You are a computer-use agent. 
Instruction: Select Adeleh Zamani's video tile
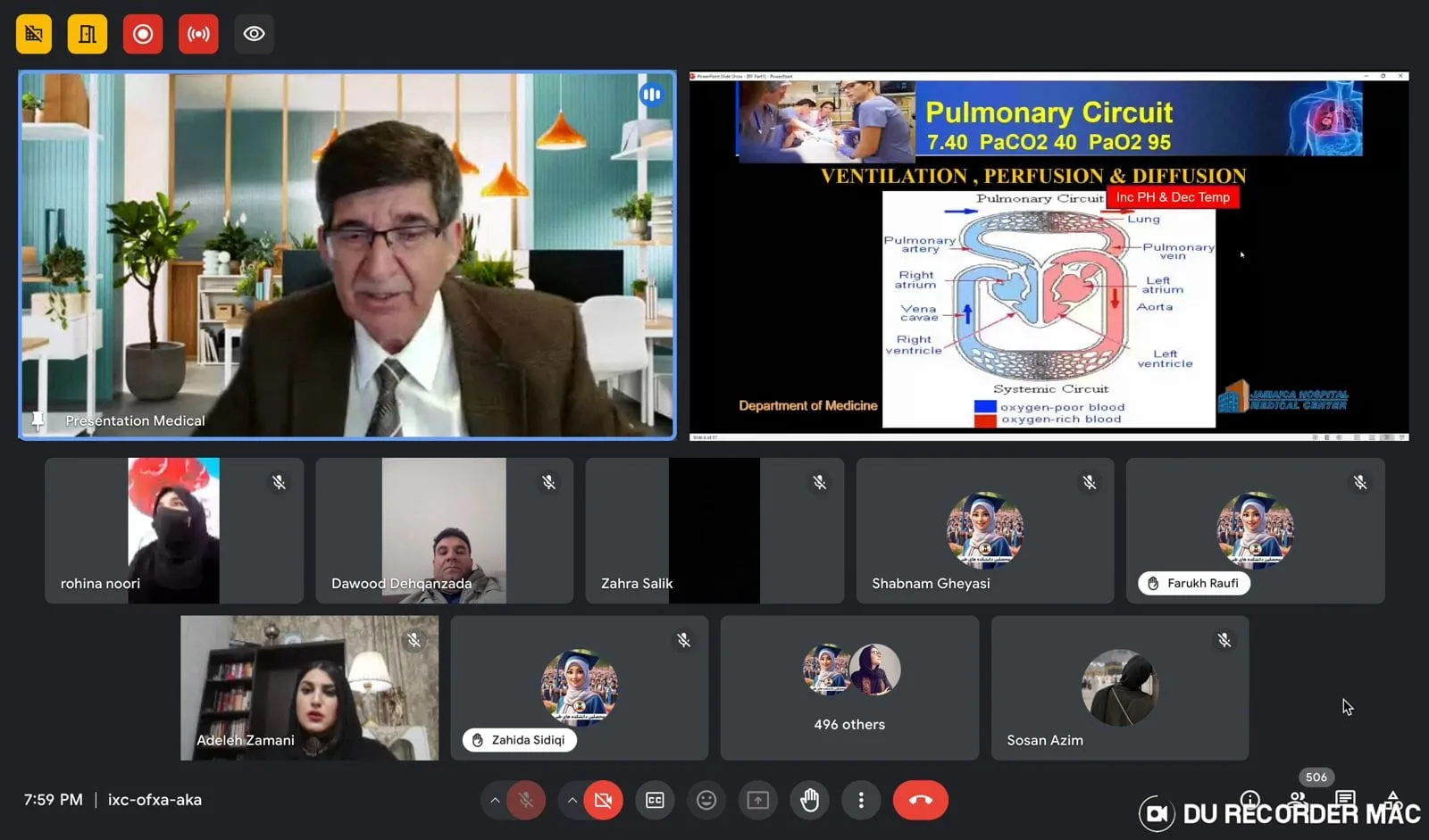click(309, 687)
